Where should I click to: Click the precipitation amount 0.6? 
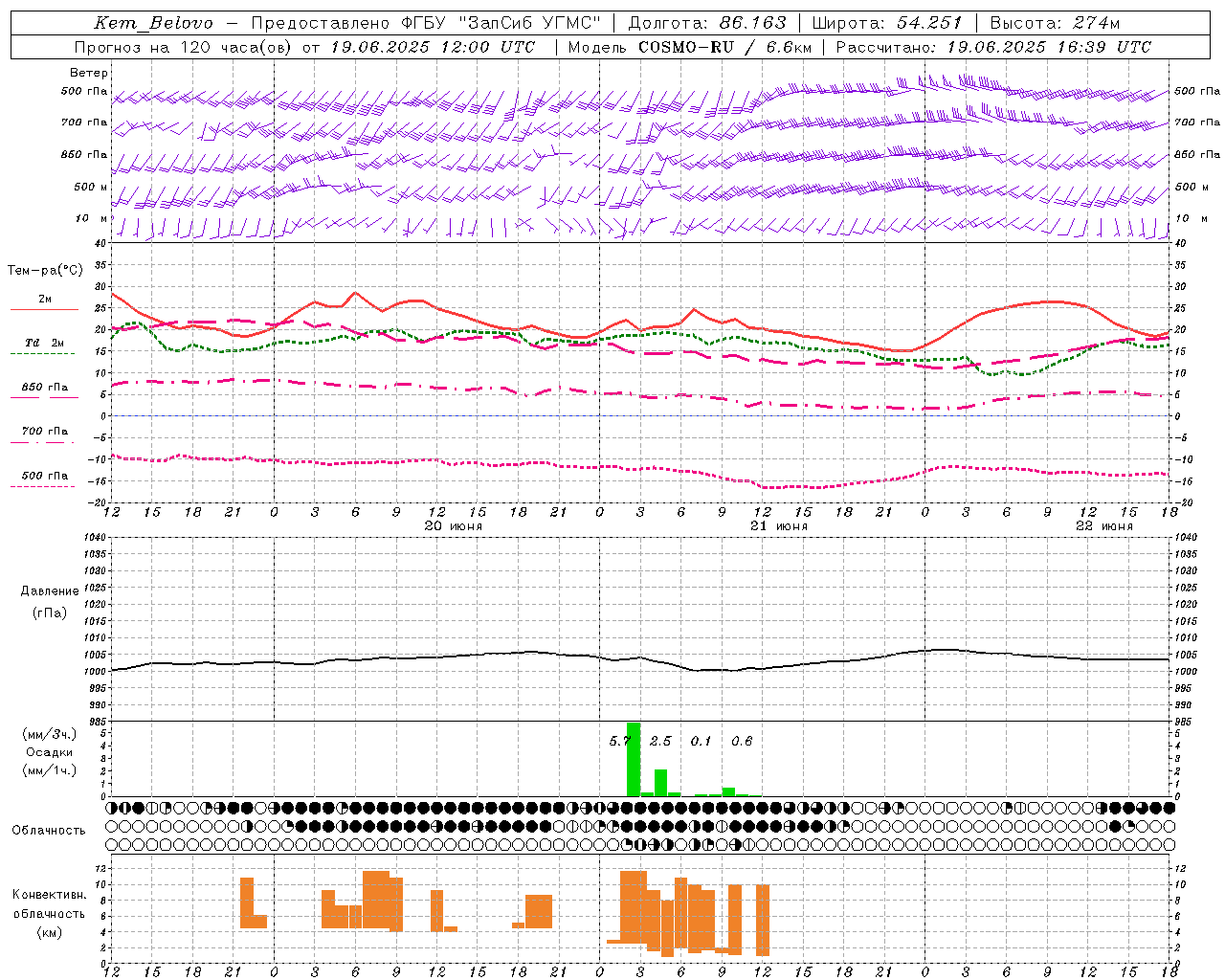tap(742, 741)
